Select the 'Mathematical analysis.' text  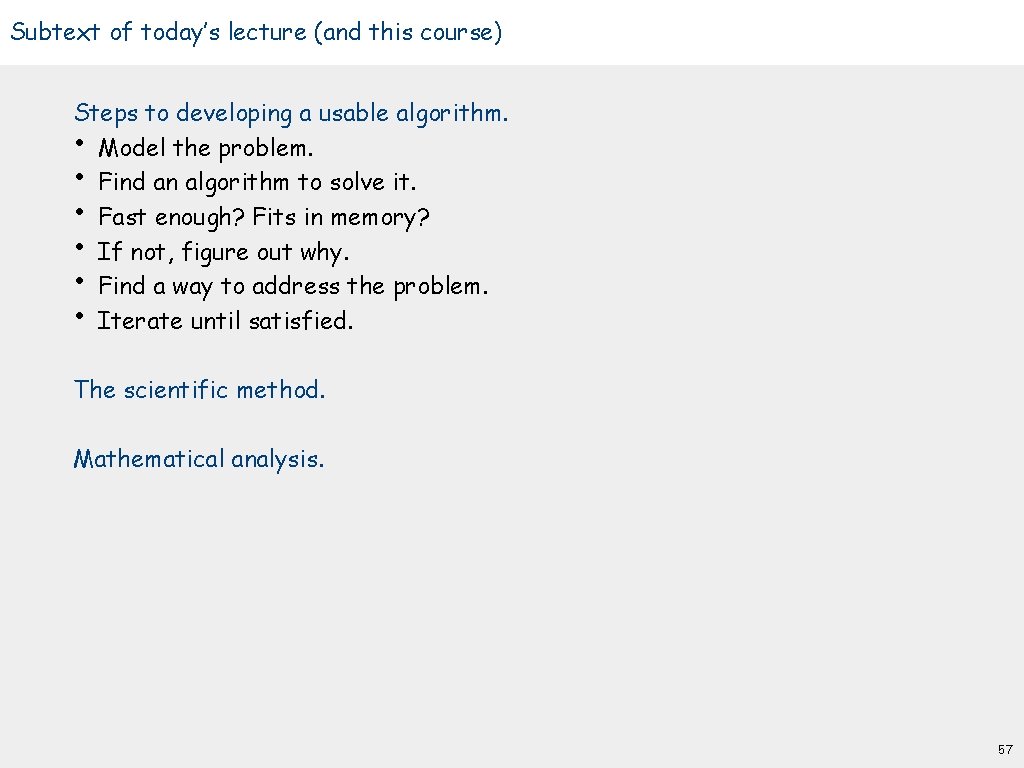(199, 459)
